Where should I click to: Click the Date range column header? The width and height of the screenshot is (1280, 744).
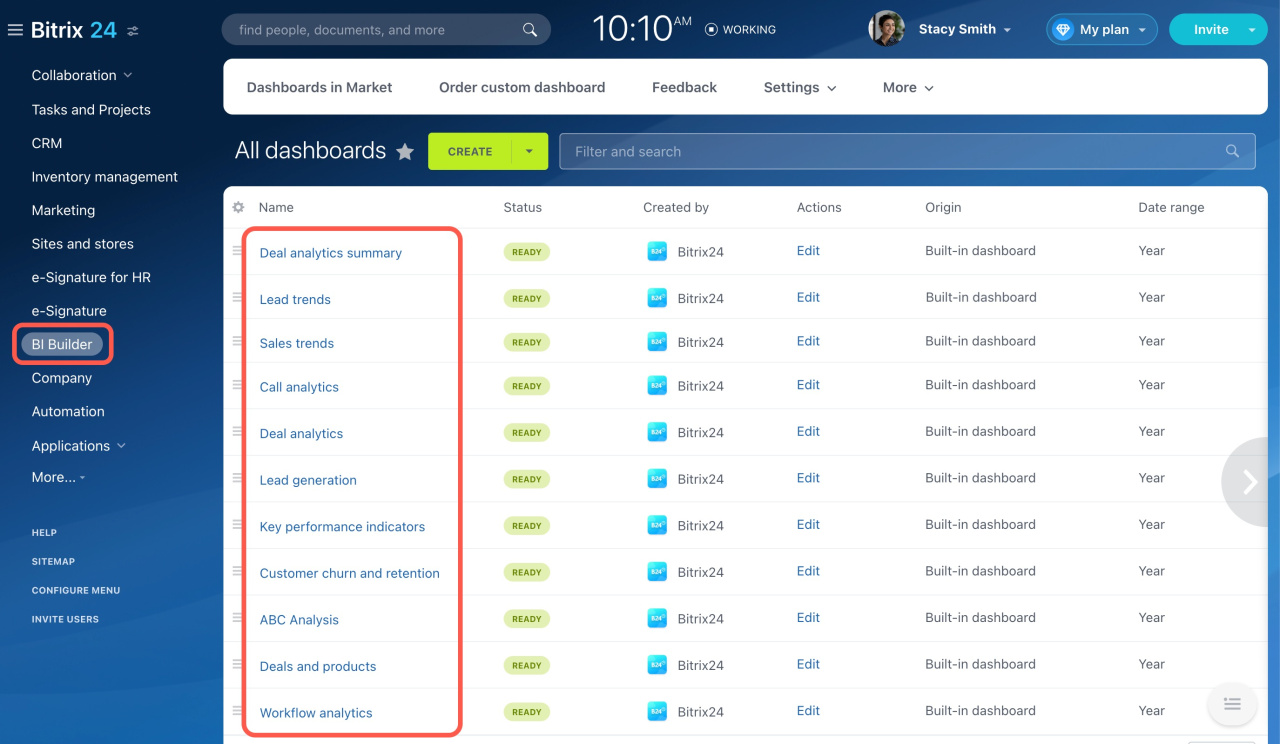1171,207
